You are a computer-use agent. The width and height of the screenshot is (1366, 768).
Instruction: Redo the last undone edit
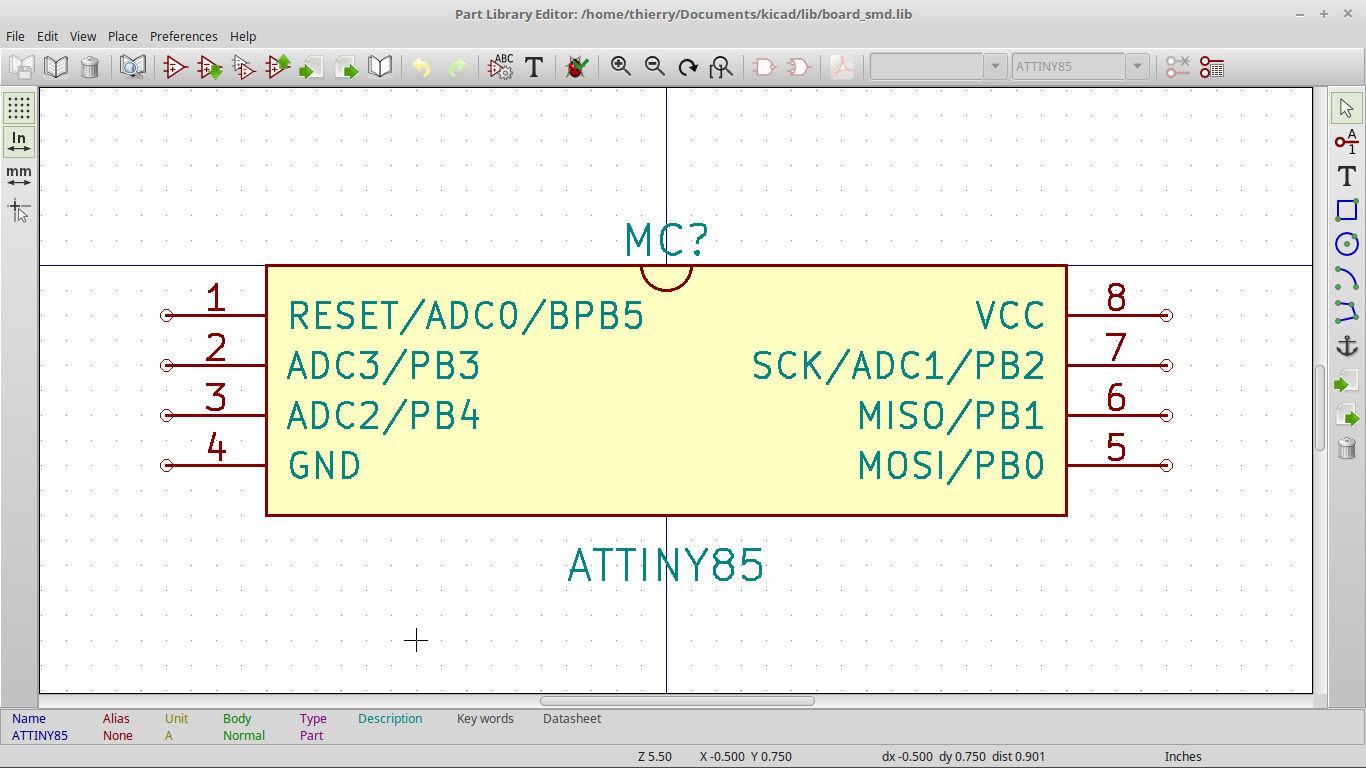pos(456,67)
